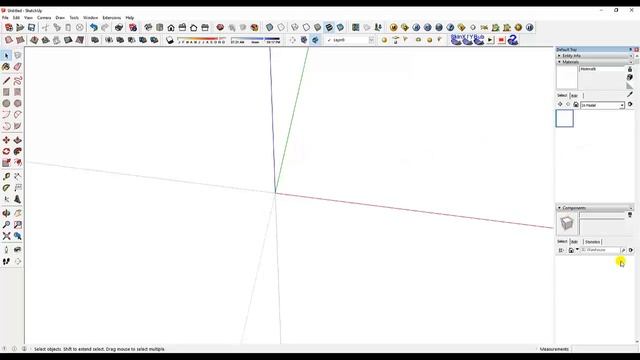Viewport: 640px width, 360px height.
Task: Click the Save floppy icon
Action: tap(31, 27)
